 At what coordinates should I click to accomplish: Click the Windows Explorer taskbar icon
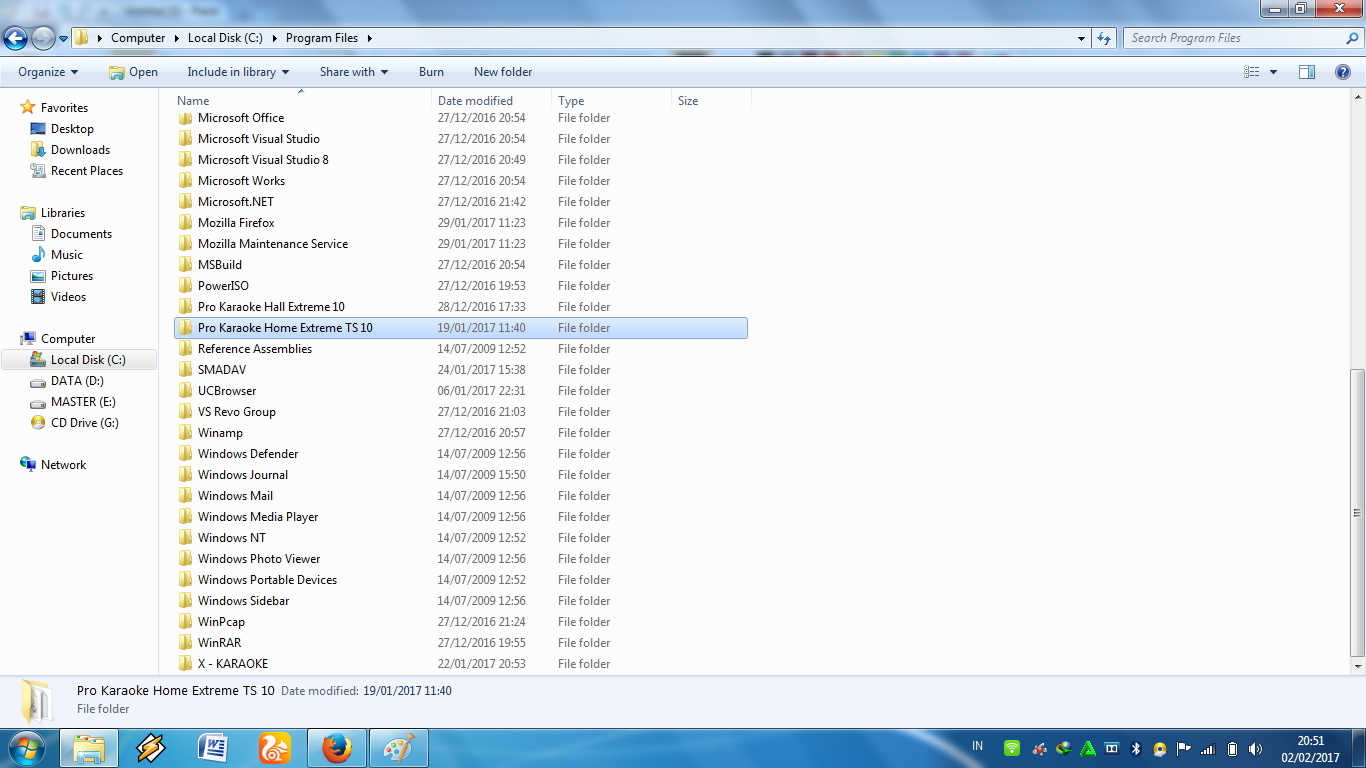coord(89,748)
